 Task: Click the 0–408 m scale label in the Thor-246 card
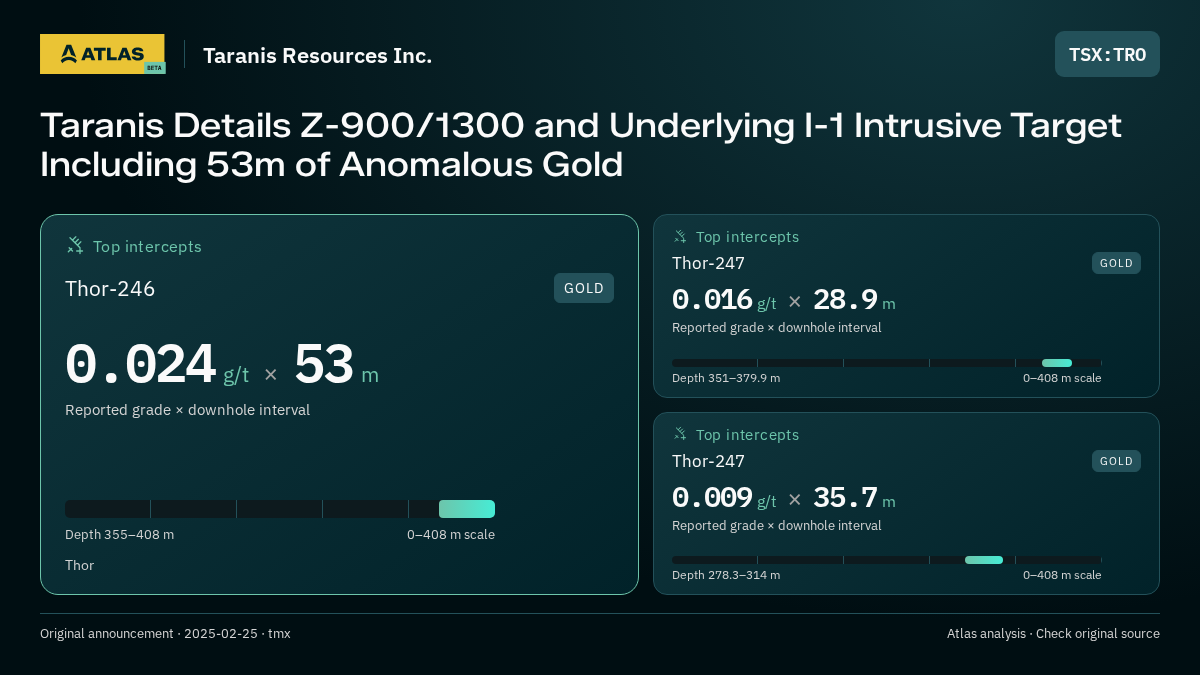(451, 535)
